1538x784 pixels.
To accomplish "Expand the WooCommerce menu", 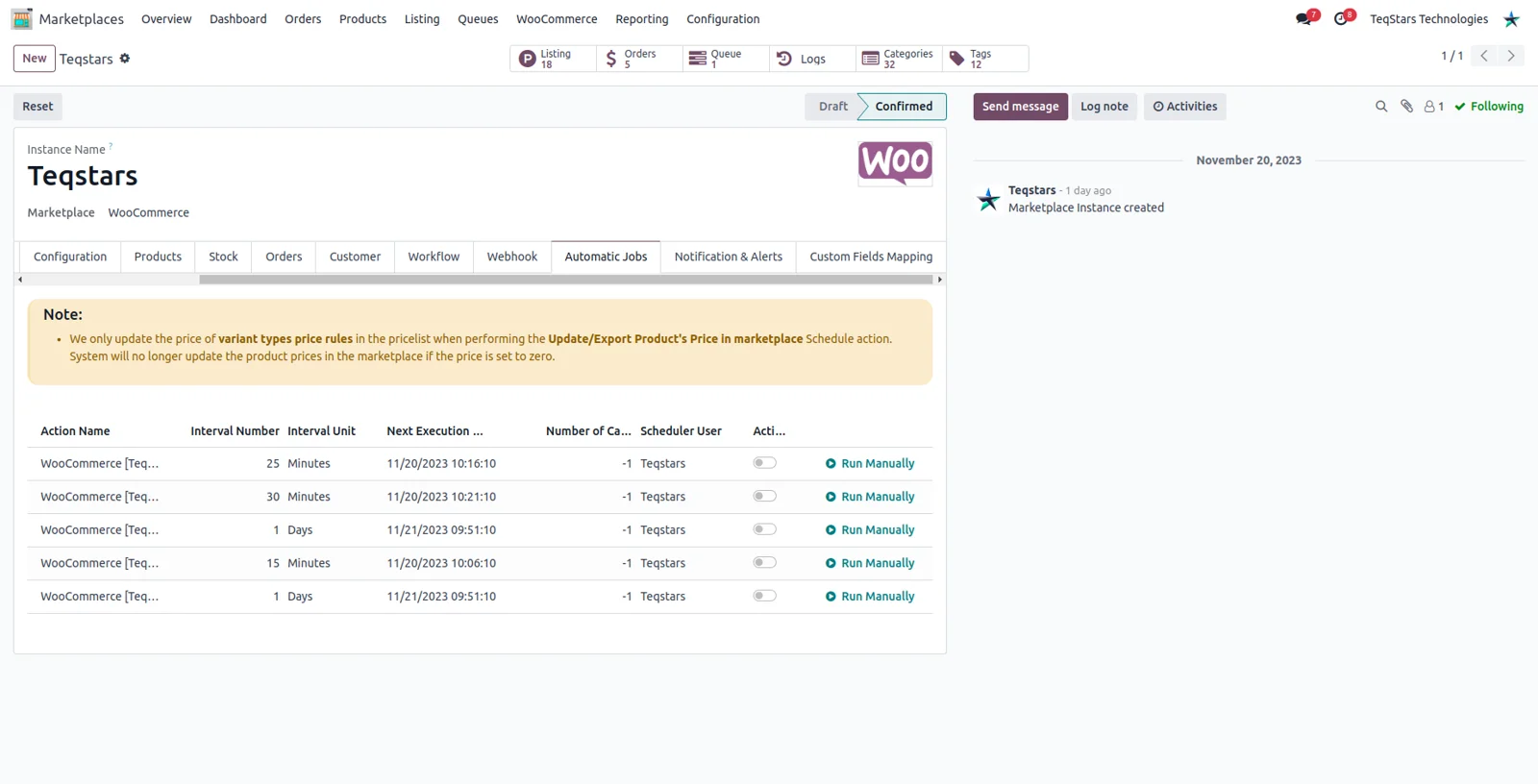I will [x=557, y=19].
